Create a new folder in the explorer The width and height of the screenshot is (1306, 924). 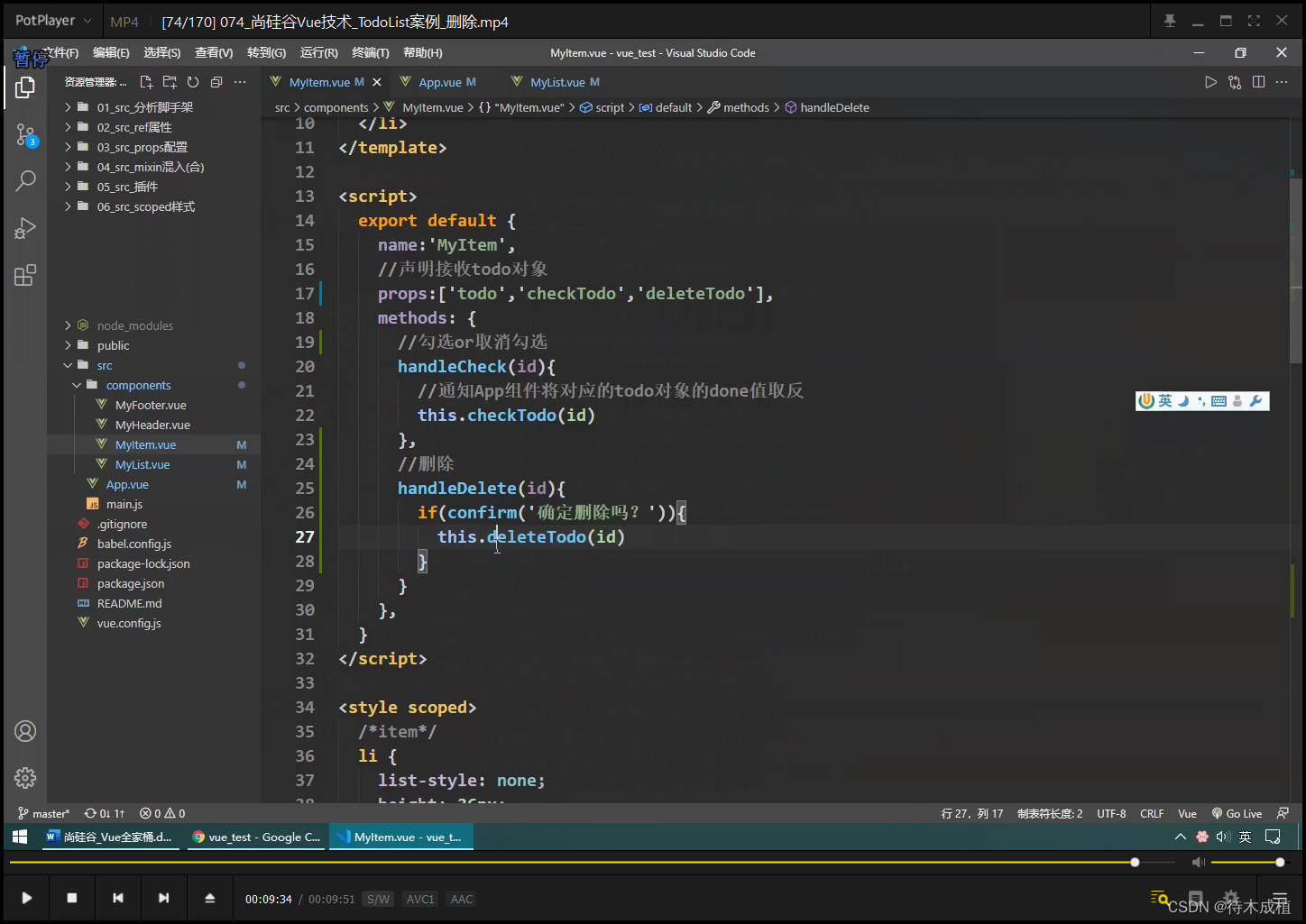(x=170, y=82)
